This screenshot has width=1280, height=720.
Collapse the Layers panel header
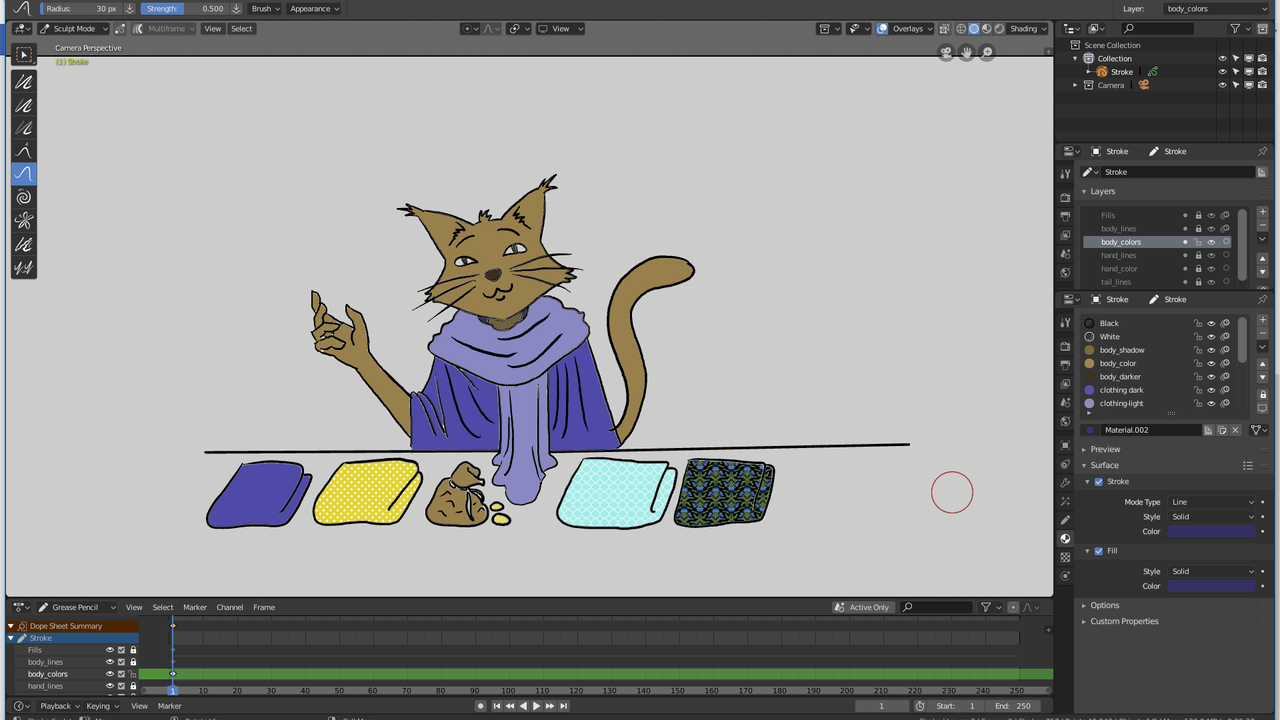[1102, 191]
